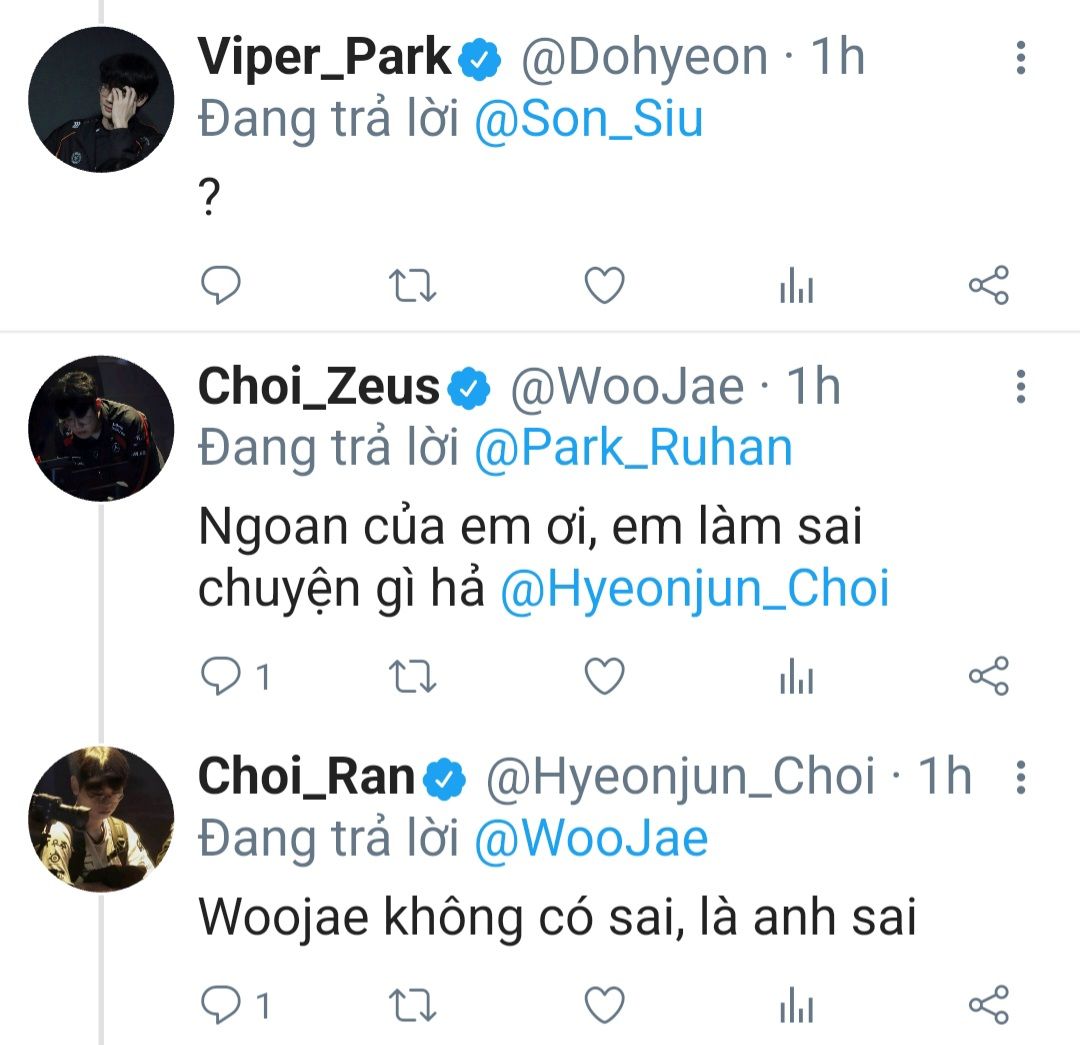
Task: Open replies on Choi_Zeus's tweet
Action: pos(221,678)
